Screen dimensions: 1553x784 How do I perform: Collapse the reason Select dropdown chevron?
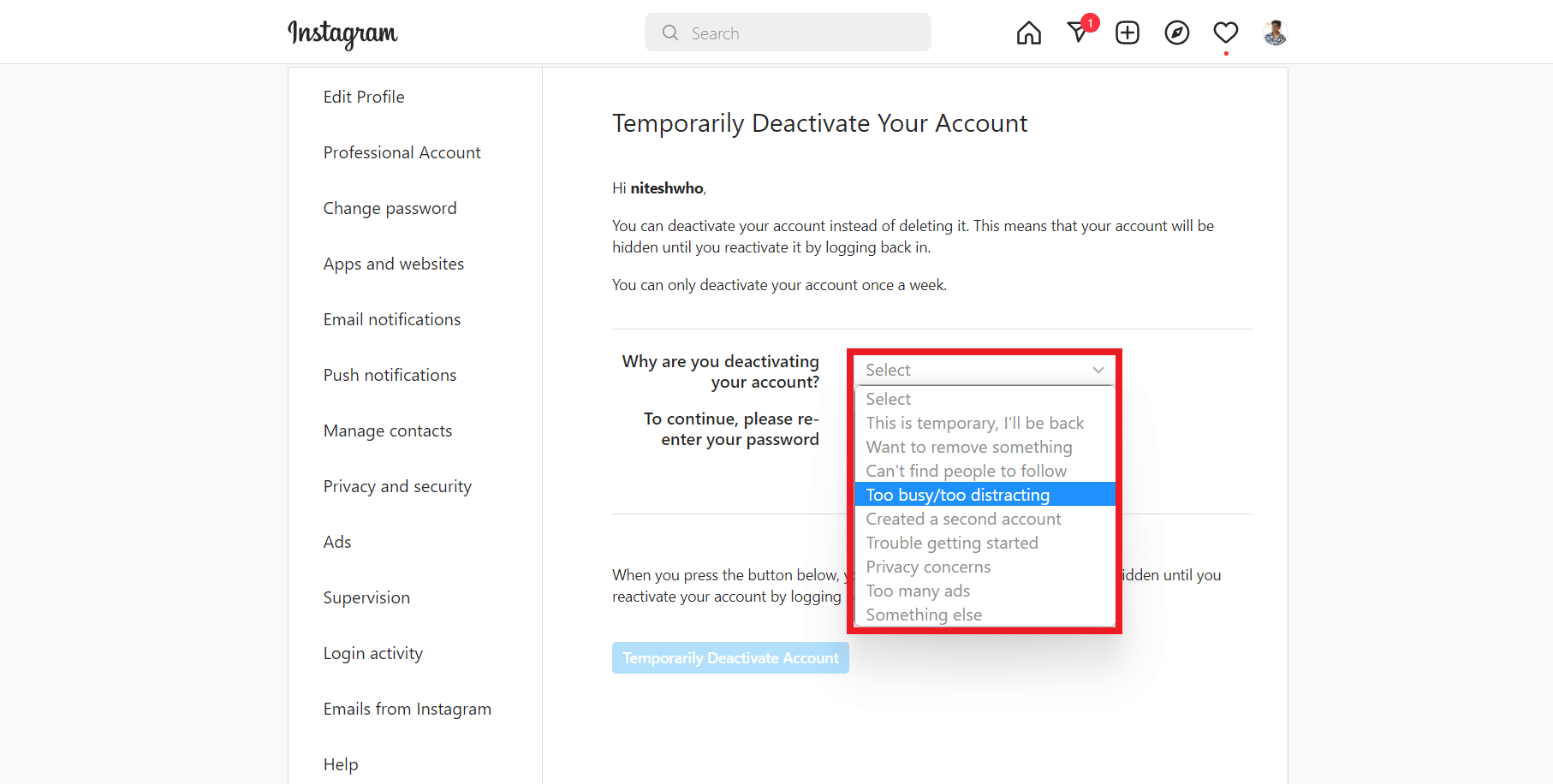(x=1098, y=370)
